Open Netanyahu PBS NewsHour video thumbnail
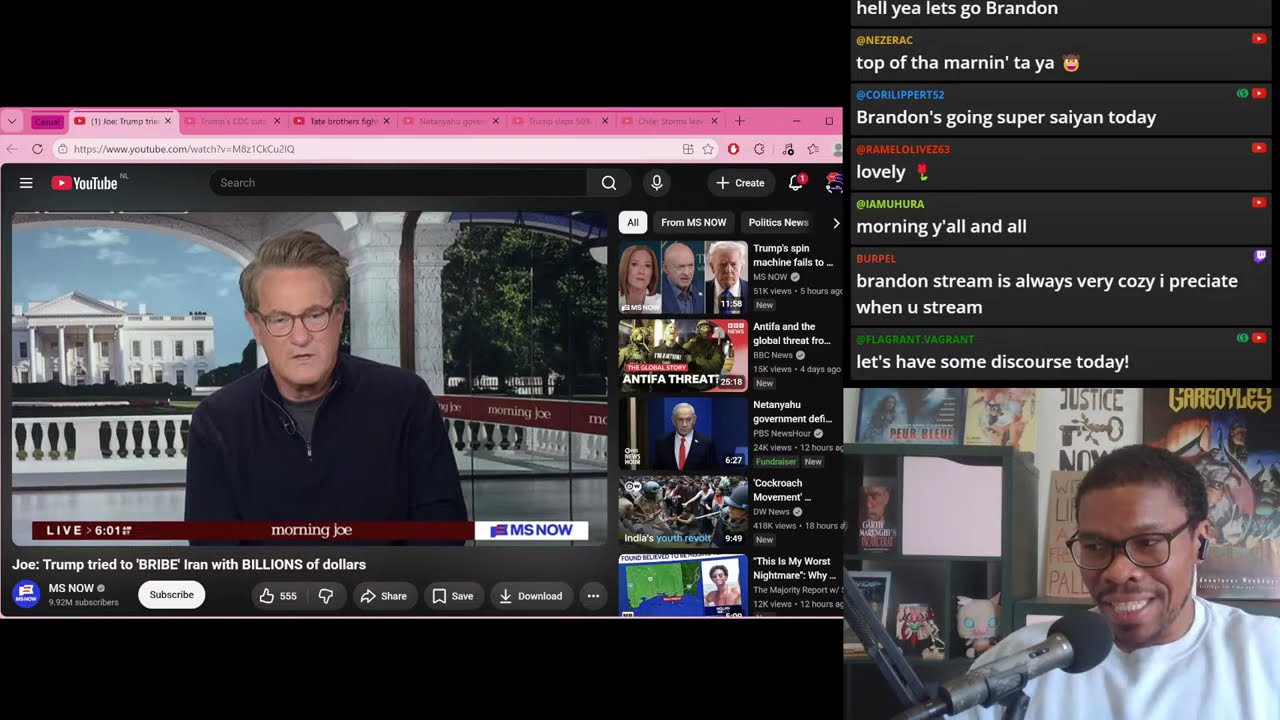Viewport: 1280px width, 720px height. tap(683, 433)
